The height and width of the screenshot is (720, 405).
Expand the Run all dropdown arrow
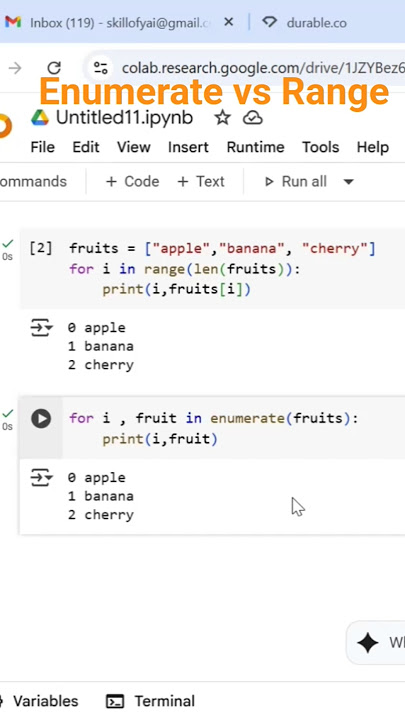349,182
